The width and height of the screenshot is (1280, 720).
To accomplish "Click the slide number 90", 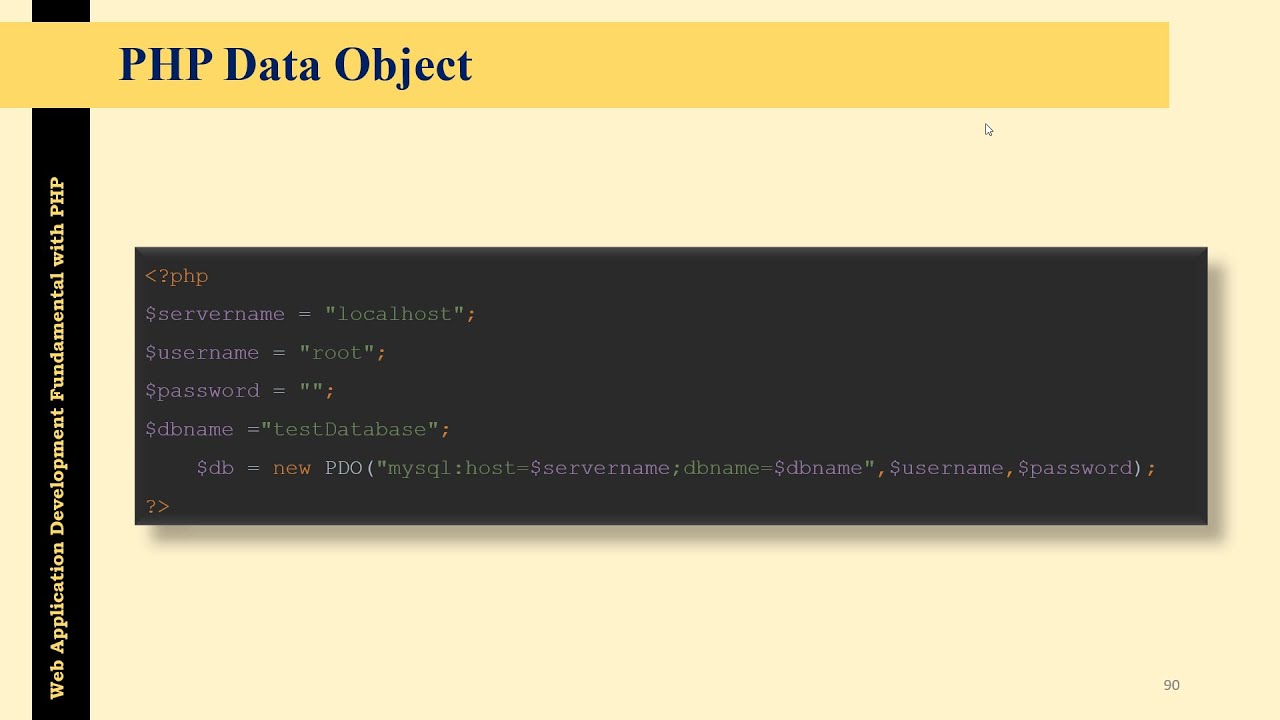I will point(1171,685).
